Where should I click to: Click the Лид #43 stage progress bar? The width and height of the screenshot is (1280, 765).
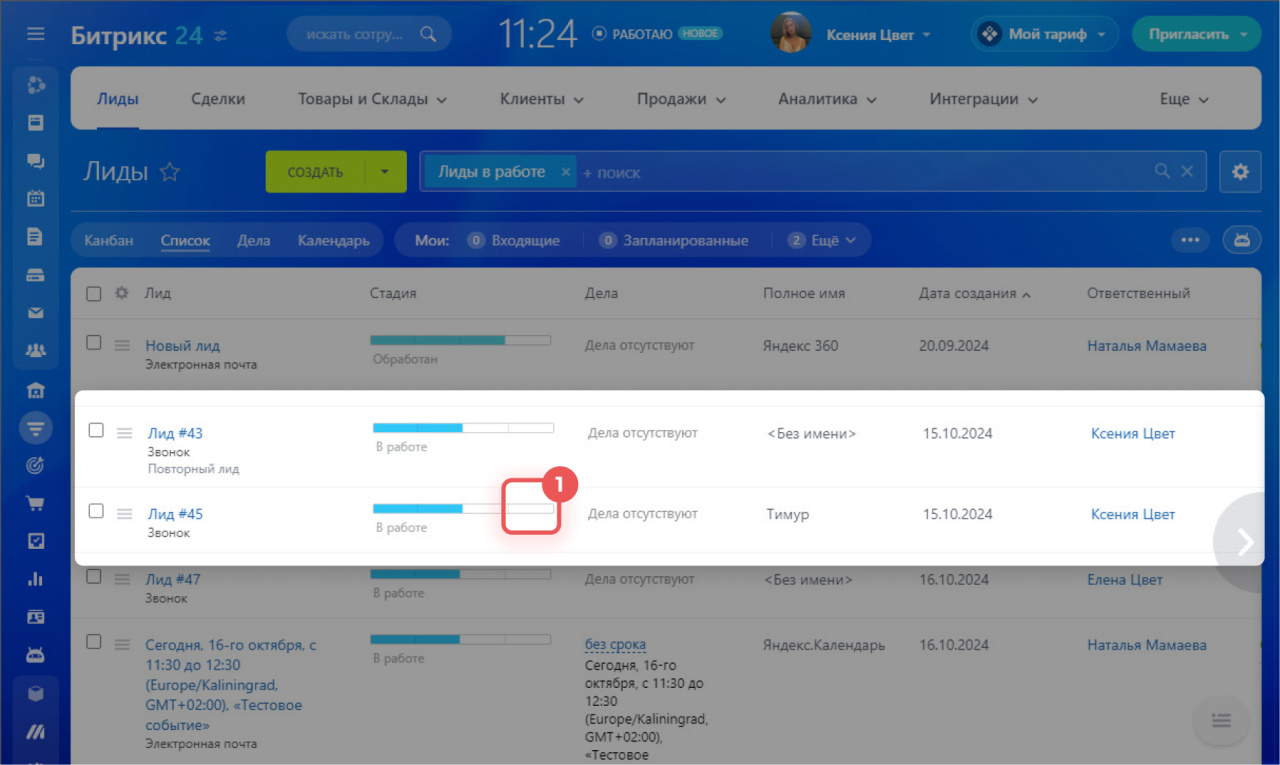coord(463,428)
